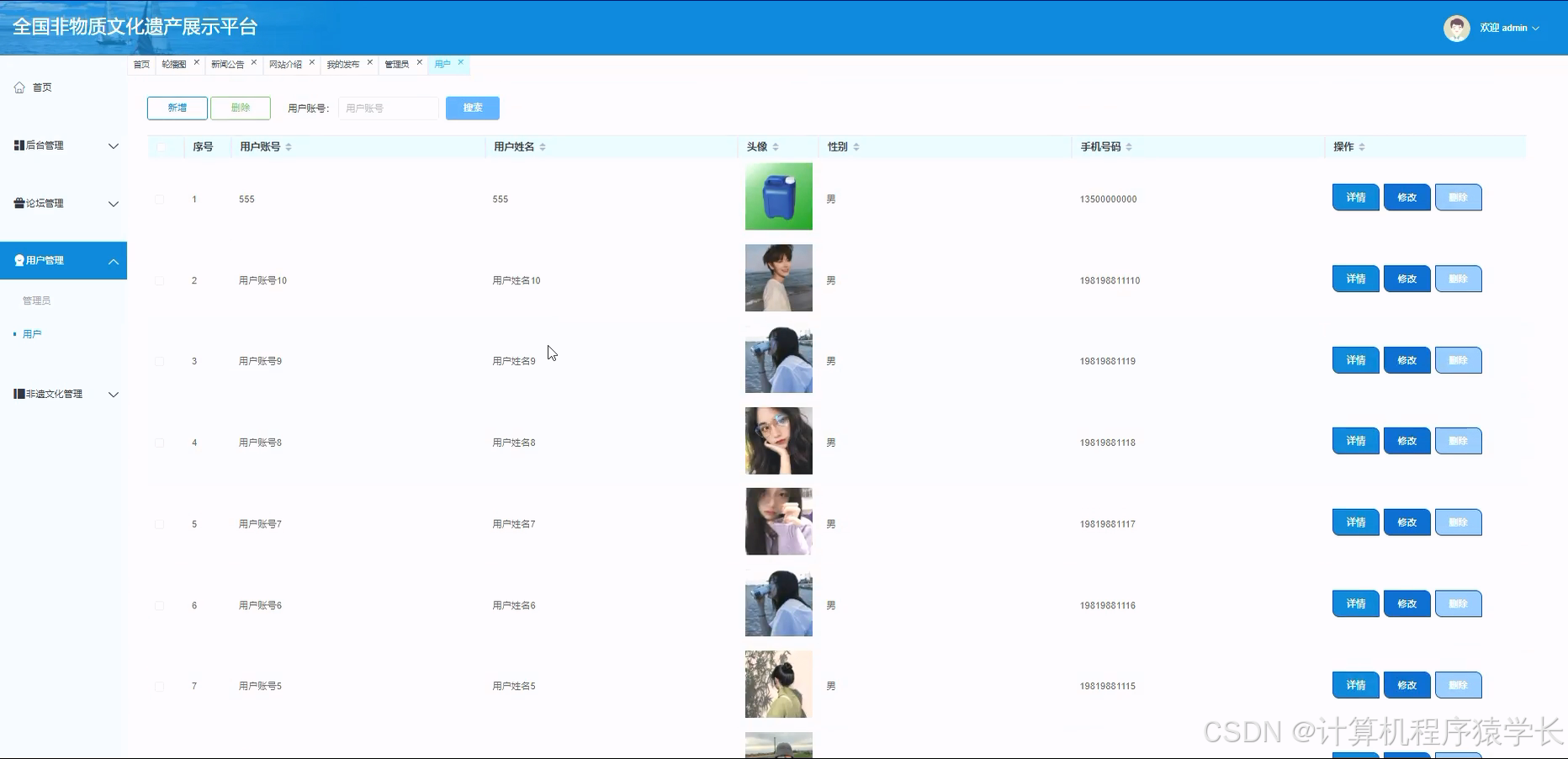
Task: Expand the 后台管理 sidebar menu
Action: click(x=114, y=146)
